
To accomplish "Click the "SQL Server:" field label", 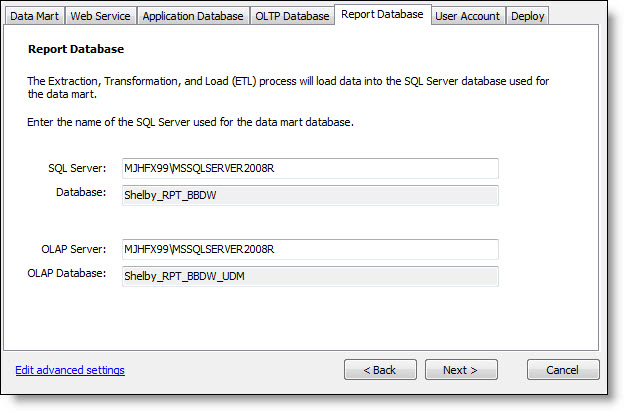I will point(77,167).
